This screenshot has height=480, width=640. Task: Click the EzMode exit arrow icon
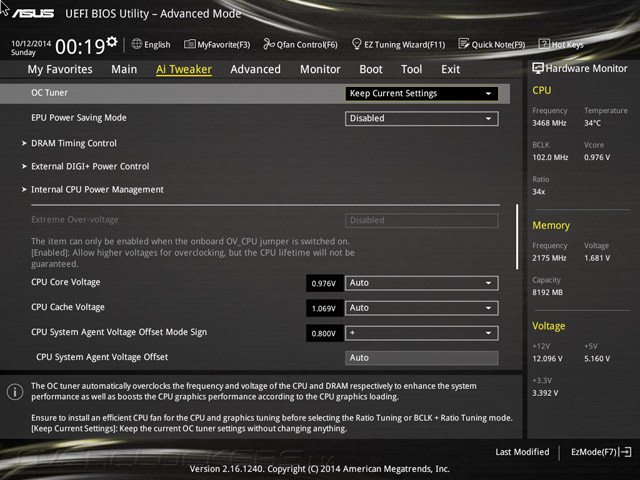(x=625, y=452)
